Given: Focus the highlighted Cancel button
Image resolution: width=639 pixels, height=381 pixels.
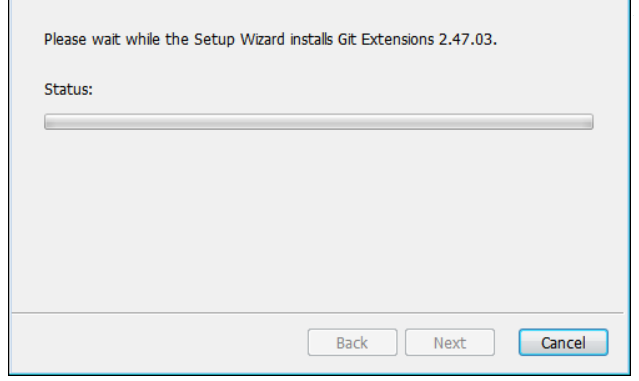Looking at the screenshot, I should pyautogui.click(x=563, y=342).
